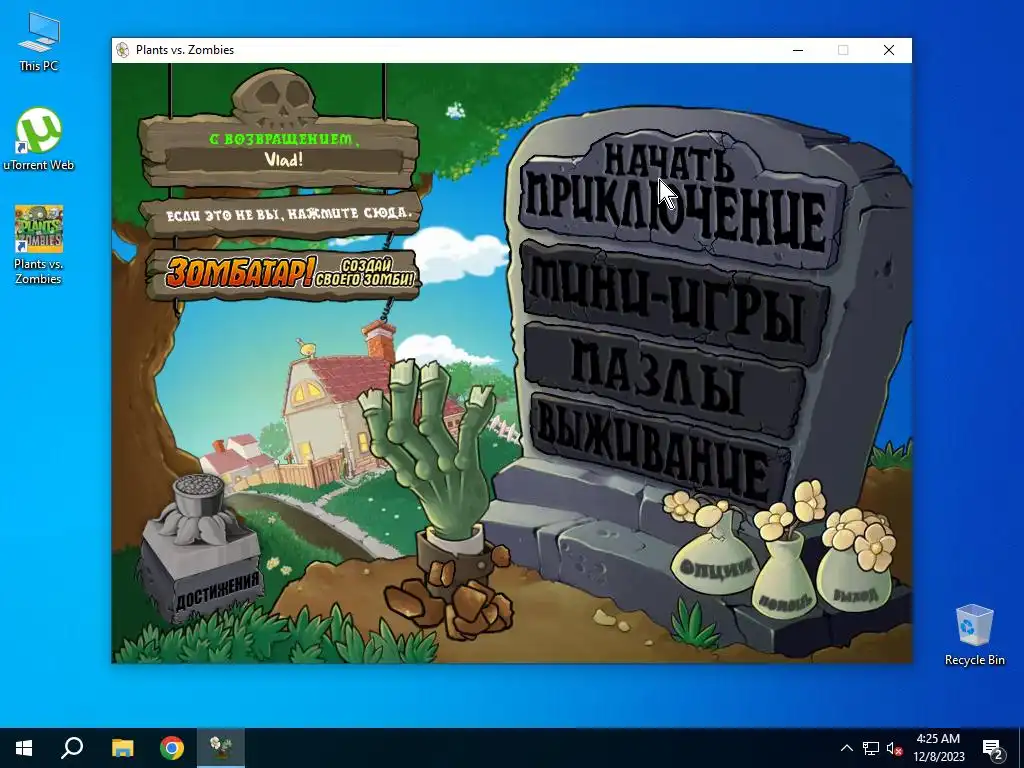Screen dimensions: 1024x768
Task: Select the This PC desktop icon
Action: coord(39,42)
